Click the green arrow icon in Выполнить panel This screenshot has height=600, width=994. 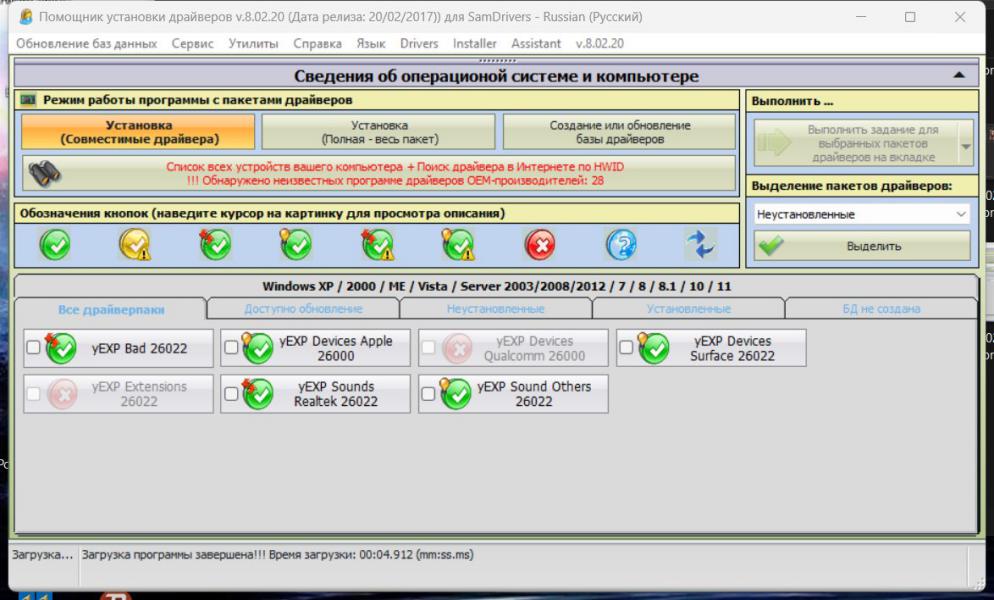coord(772,144)
